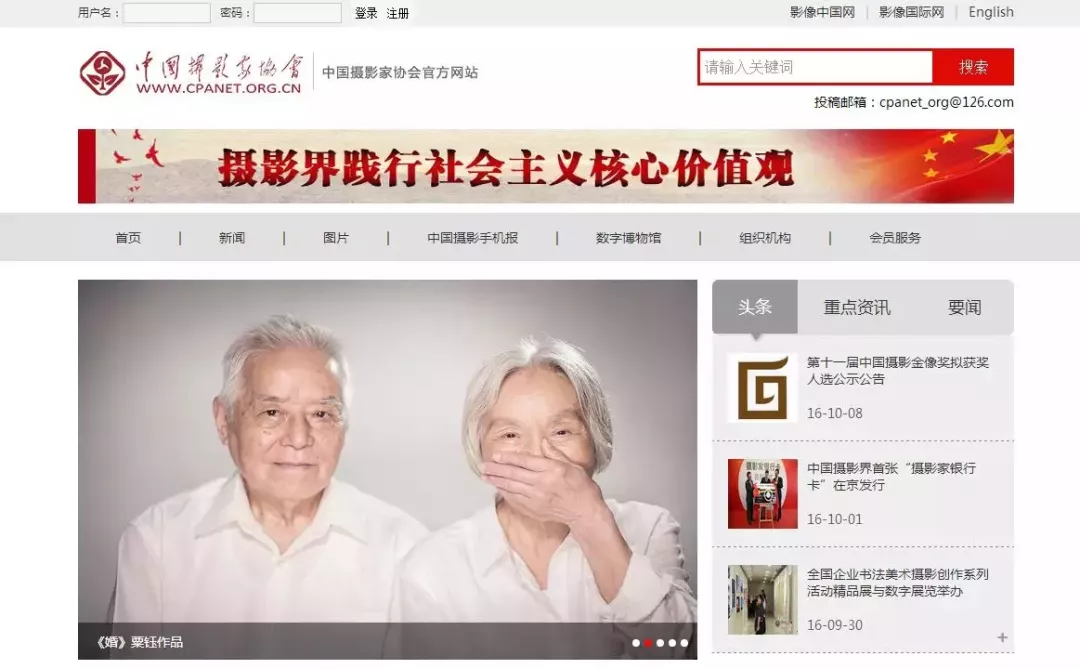Open the 会员服务 navigation item
This screenshot has height=669, width=1080.
[895, 238]
